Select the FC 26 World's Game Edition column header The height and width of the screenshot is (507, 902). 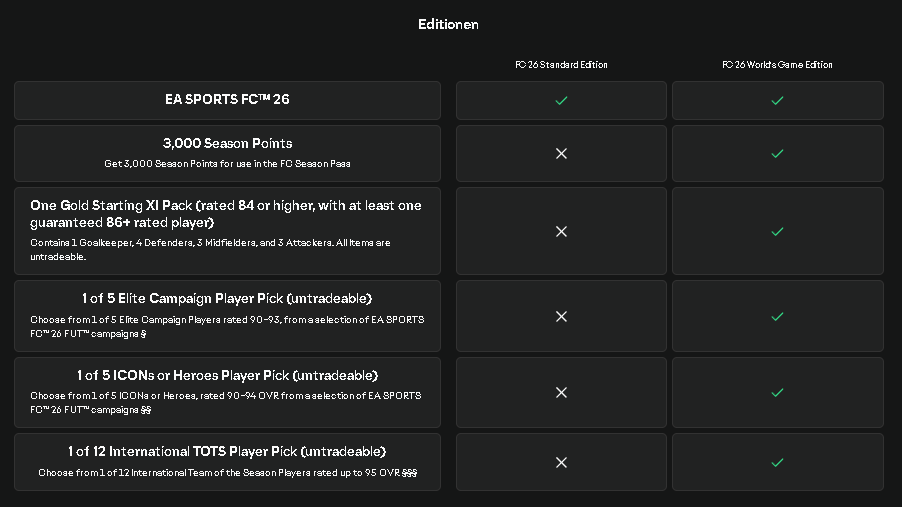[x=777, y=64]
